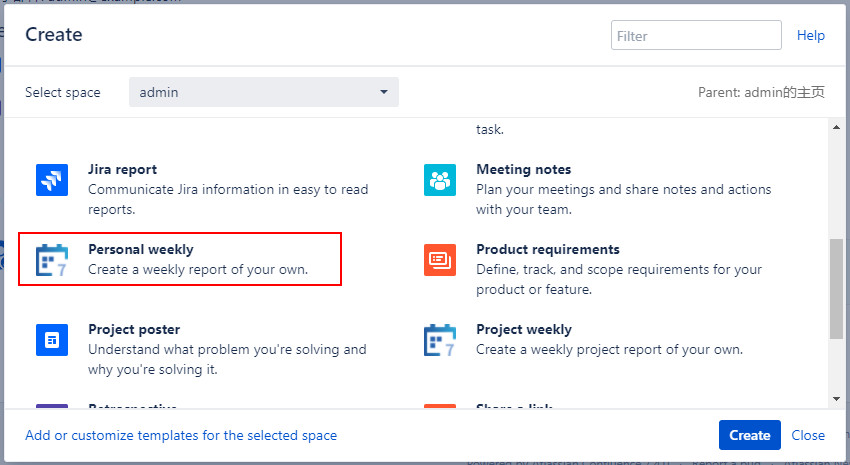Click the partially visible Share a link icon
850x465 pixels.
point(440,405)
